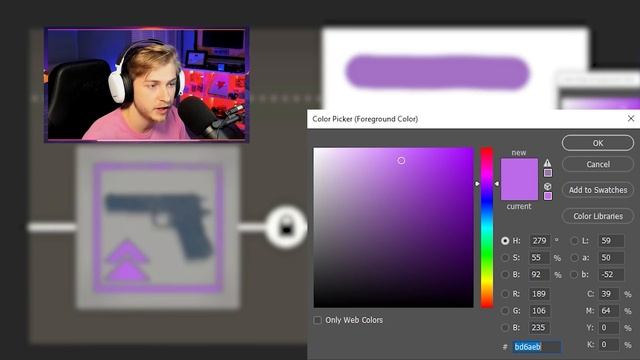Select the H hue radio button

tap(505, 241)
